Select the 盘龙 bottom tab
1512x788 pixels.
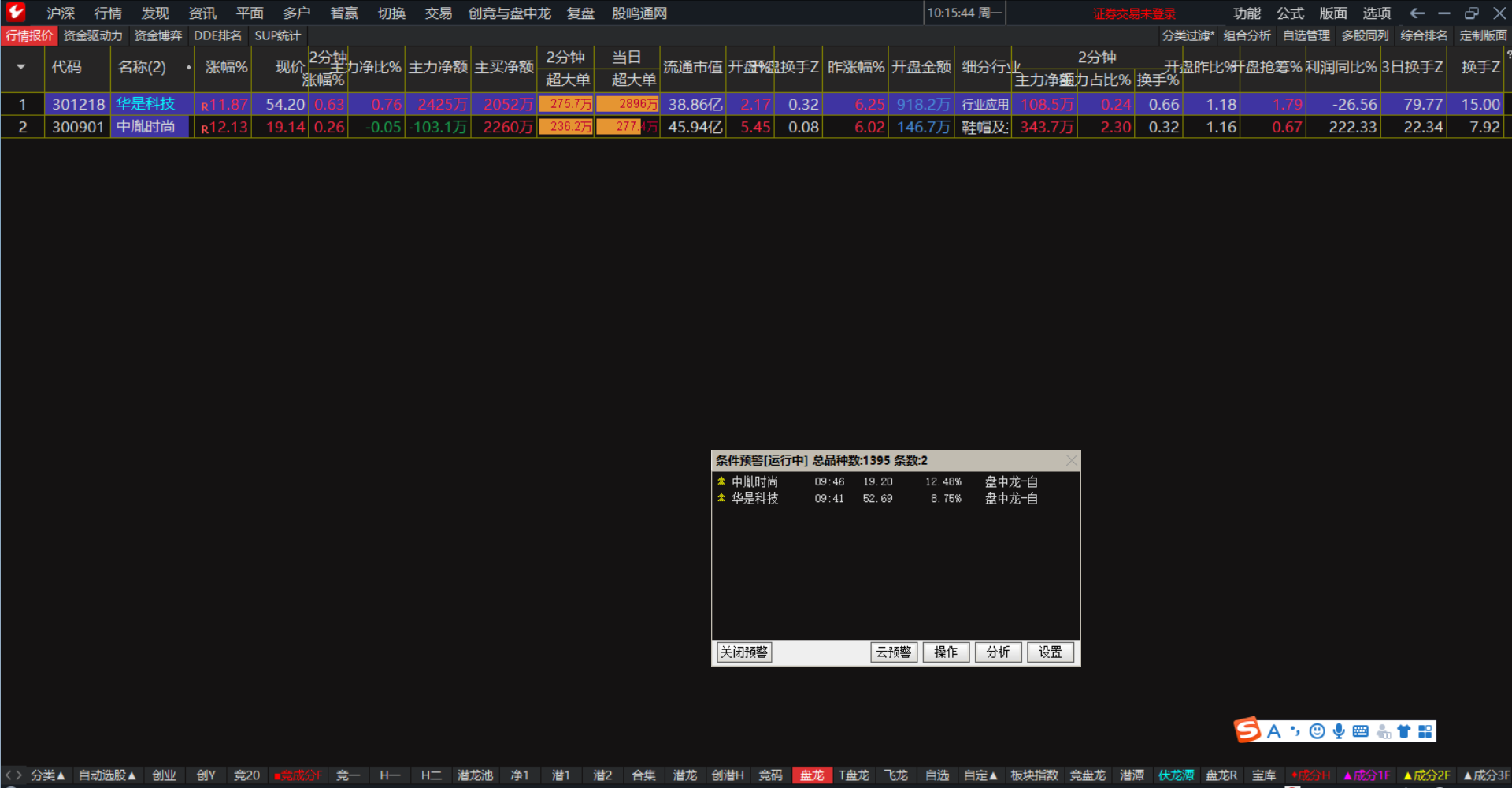[812, 775]
